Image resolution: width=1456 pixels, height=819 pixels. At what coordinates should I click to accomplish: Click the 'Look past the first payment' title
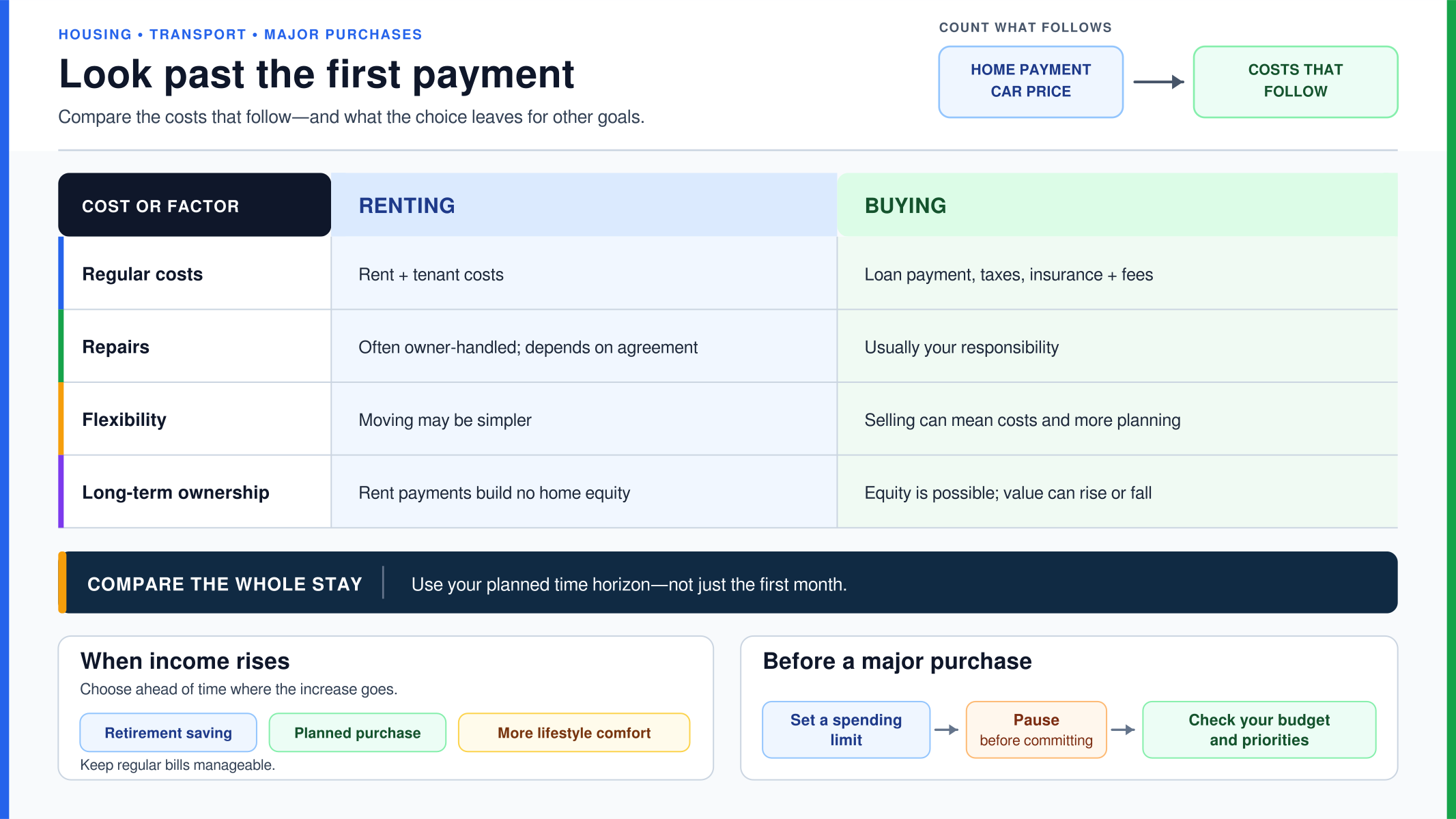(316, 74)
